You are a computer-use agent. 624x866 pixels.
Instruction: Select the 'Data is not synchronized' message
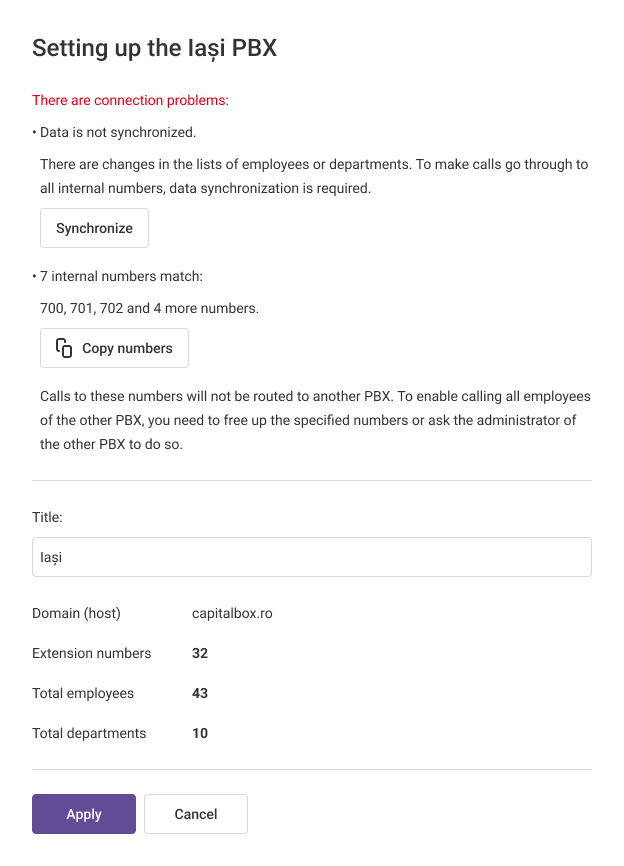117,132
